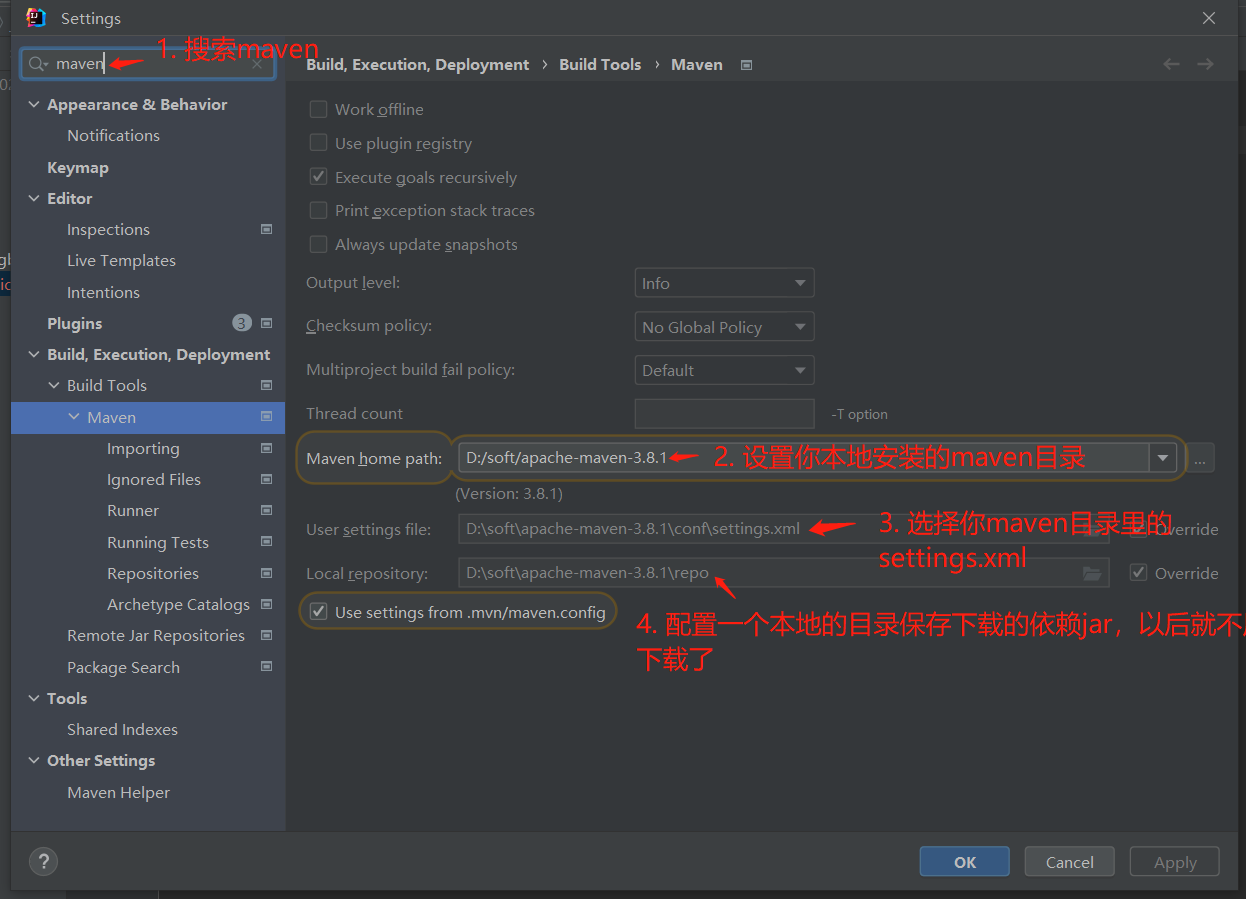Click the Thread count input field
The width and height of the screenshot is (1246, 899).
[724, 414]
